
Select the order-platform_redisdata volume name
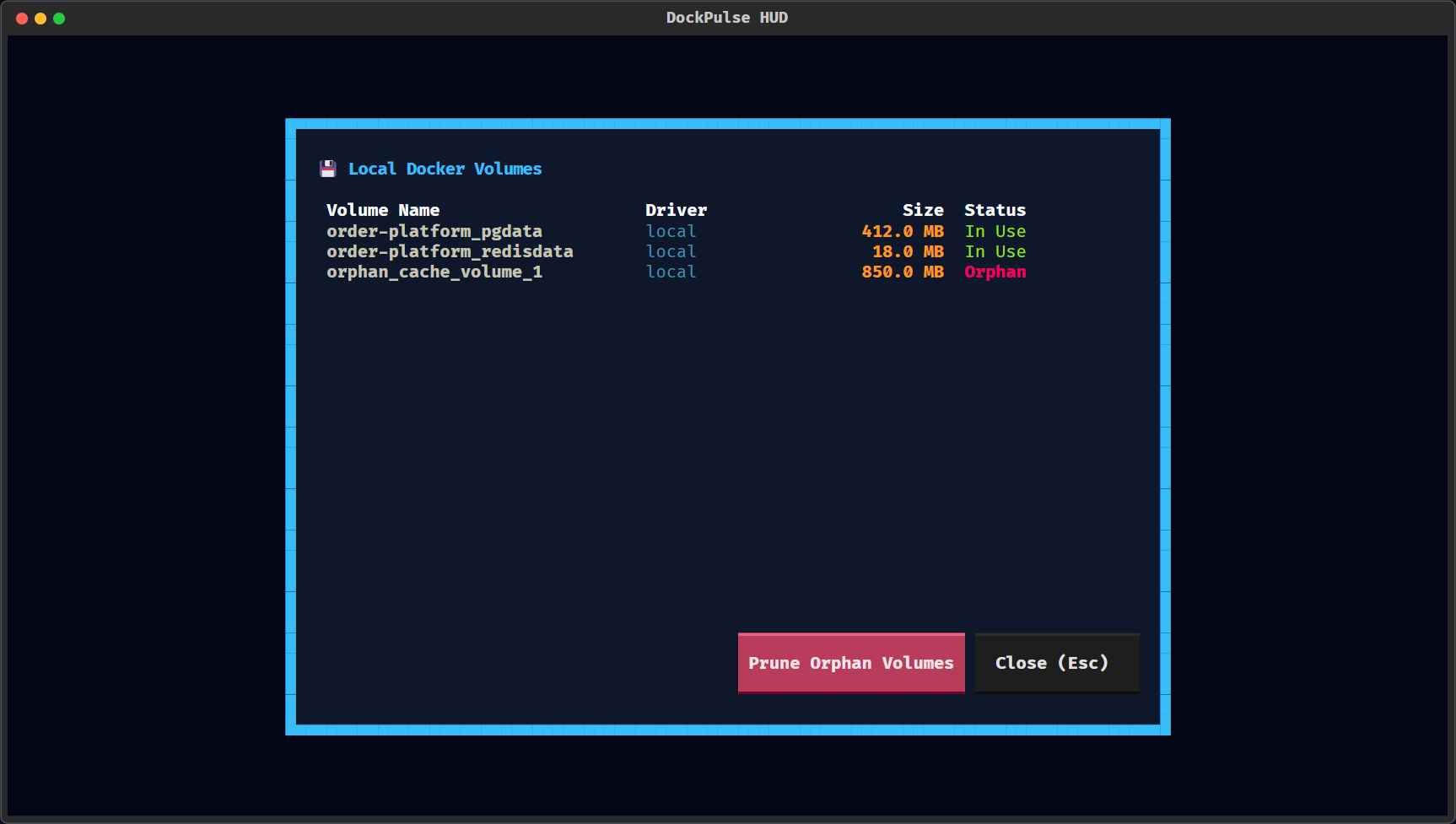(x=450, y=251)
